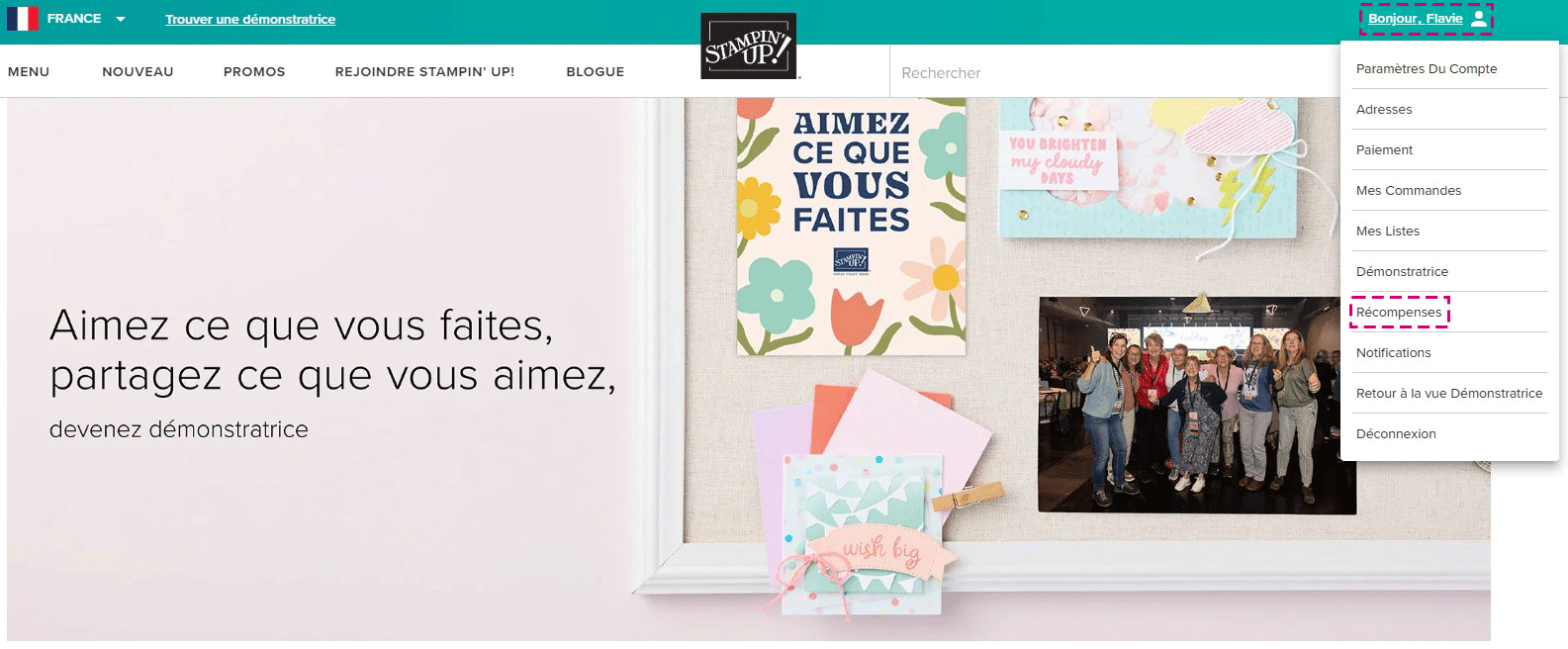Viewport: 1568px width, 649px height.
Task: Expand the France country dropdown arrow
Action: 121,19
